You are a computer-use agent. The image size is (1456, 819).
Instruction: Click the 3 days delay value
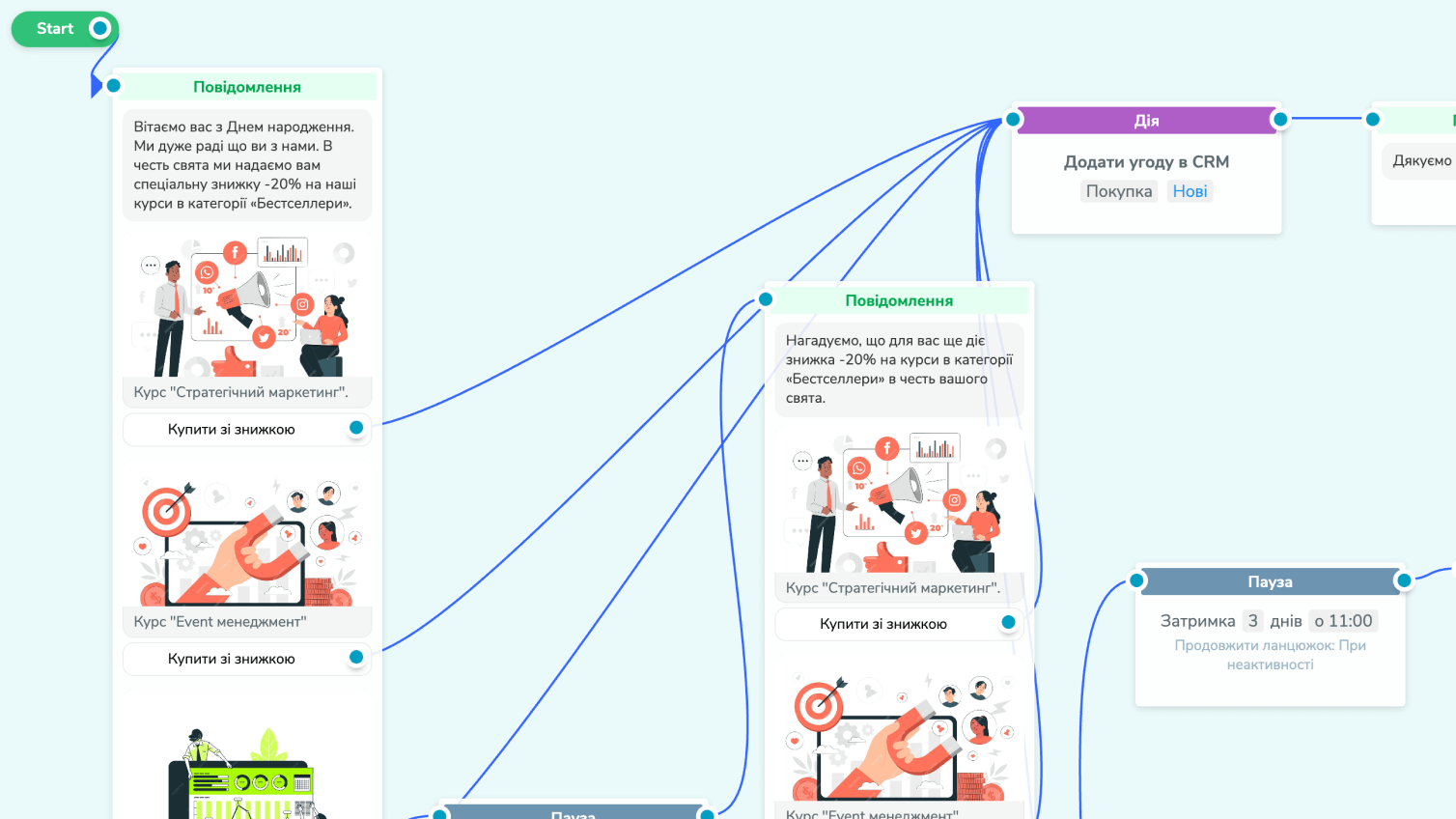(1253, 621)
